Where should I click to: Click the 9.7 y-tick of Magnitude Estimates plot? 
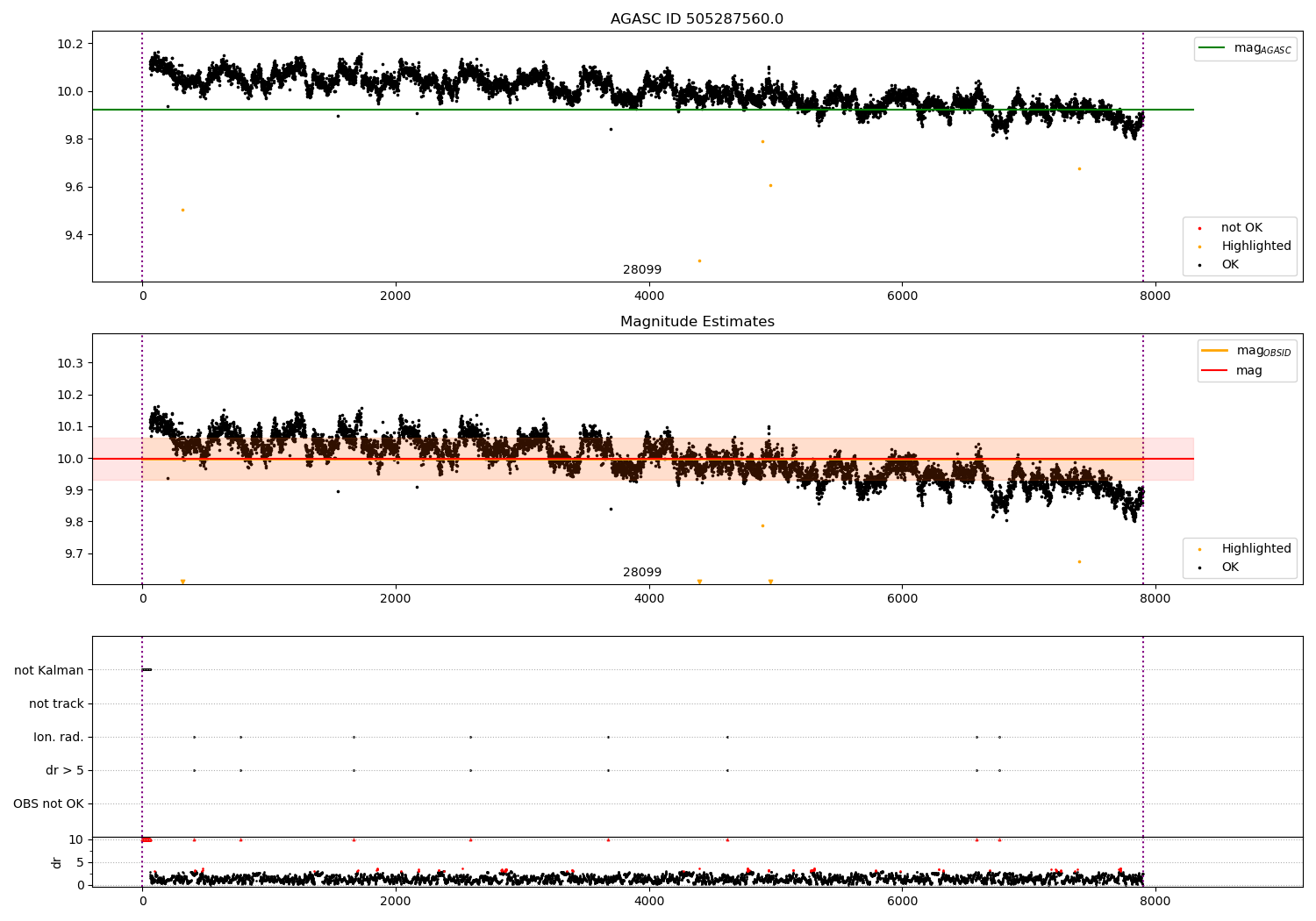(x=72, y=553)
